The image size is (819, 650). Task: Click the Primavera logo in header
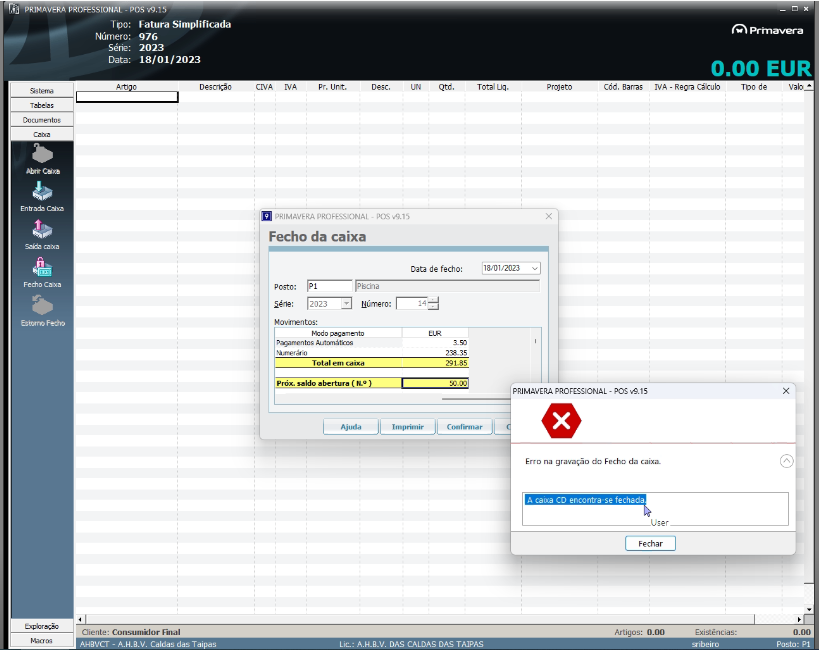[x=767, y=30]
